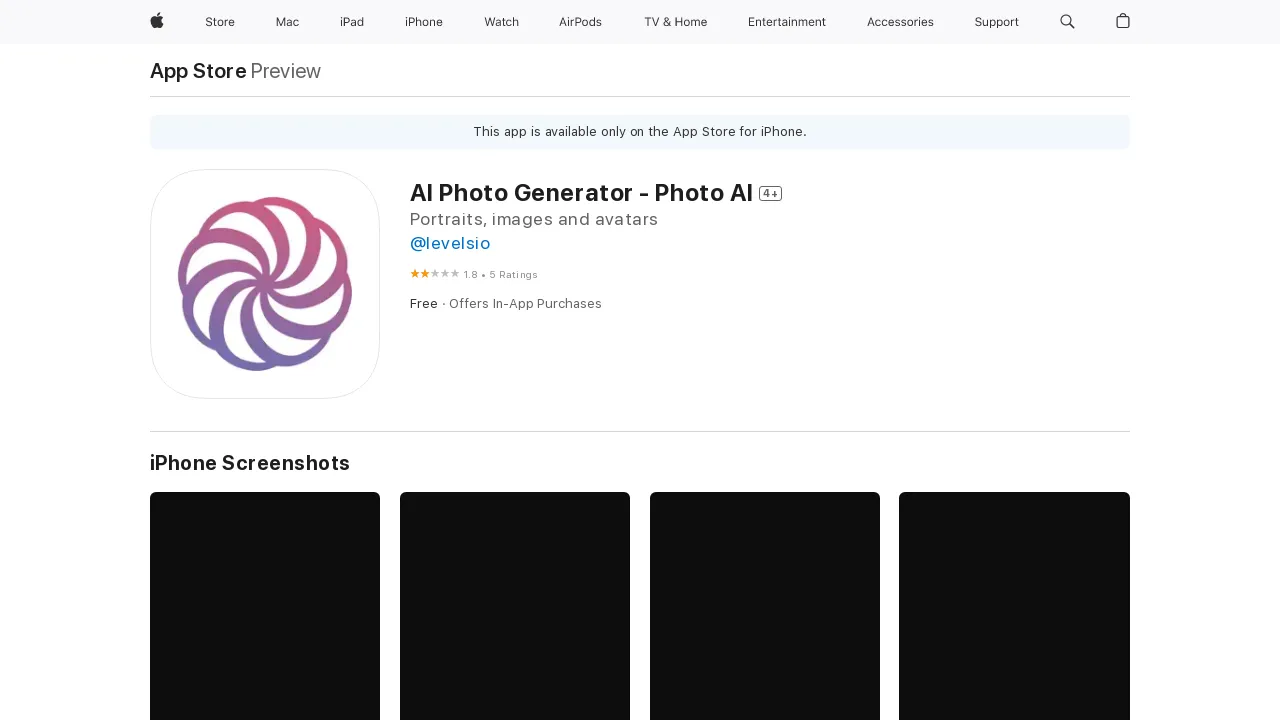Open the Entertainment section

(x=787, y=21)
